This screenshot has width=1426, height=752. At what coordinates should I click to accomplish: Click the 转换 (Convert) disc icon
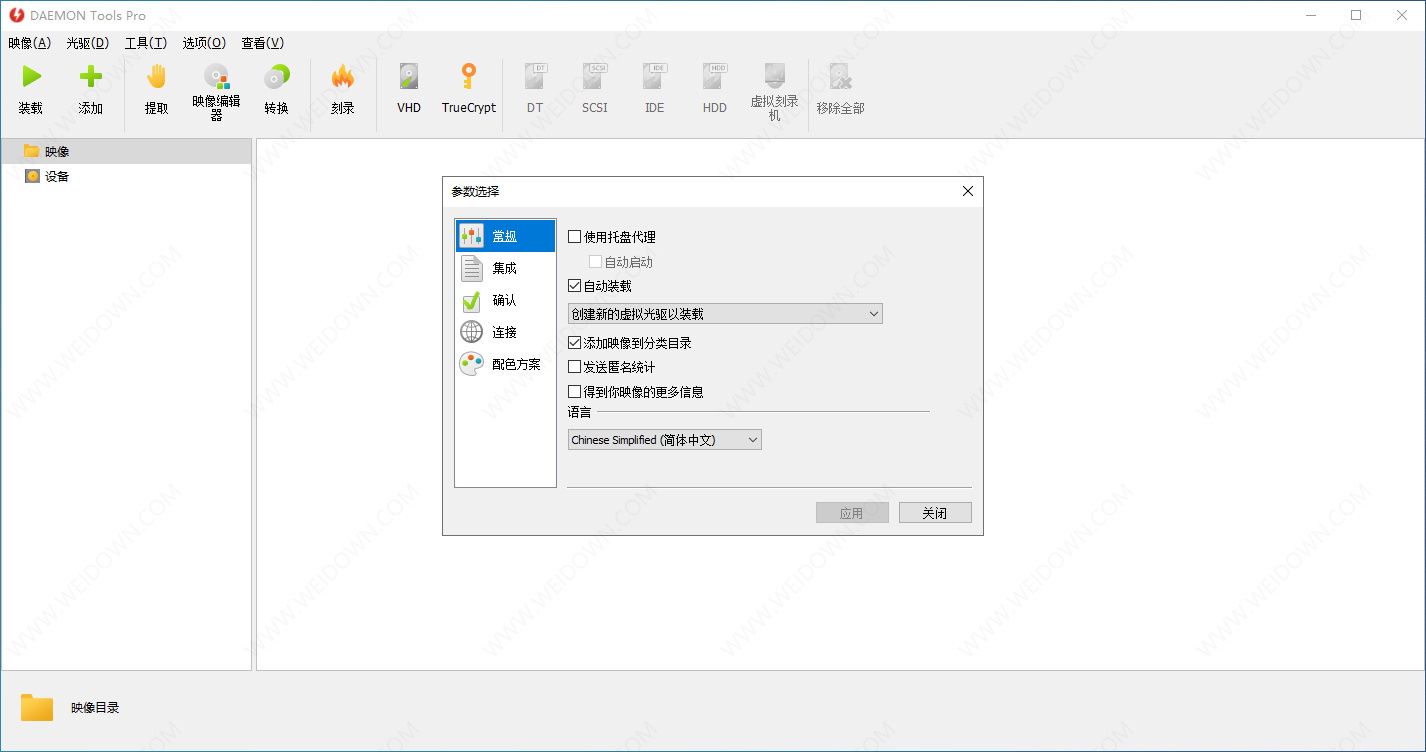pos(276,77)
